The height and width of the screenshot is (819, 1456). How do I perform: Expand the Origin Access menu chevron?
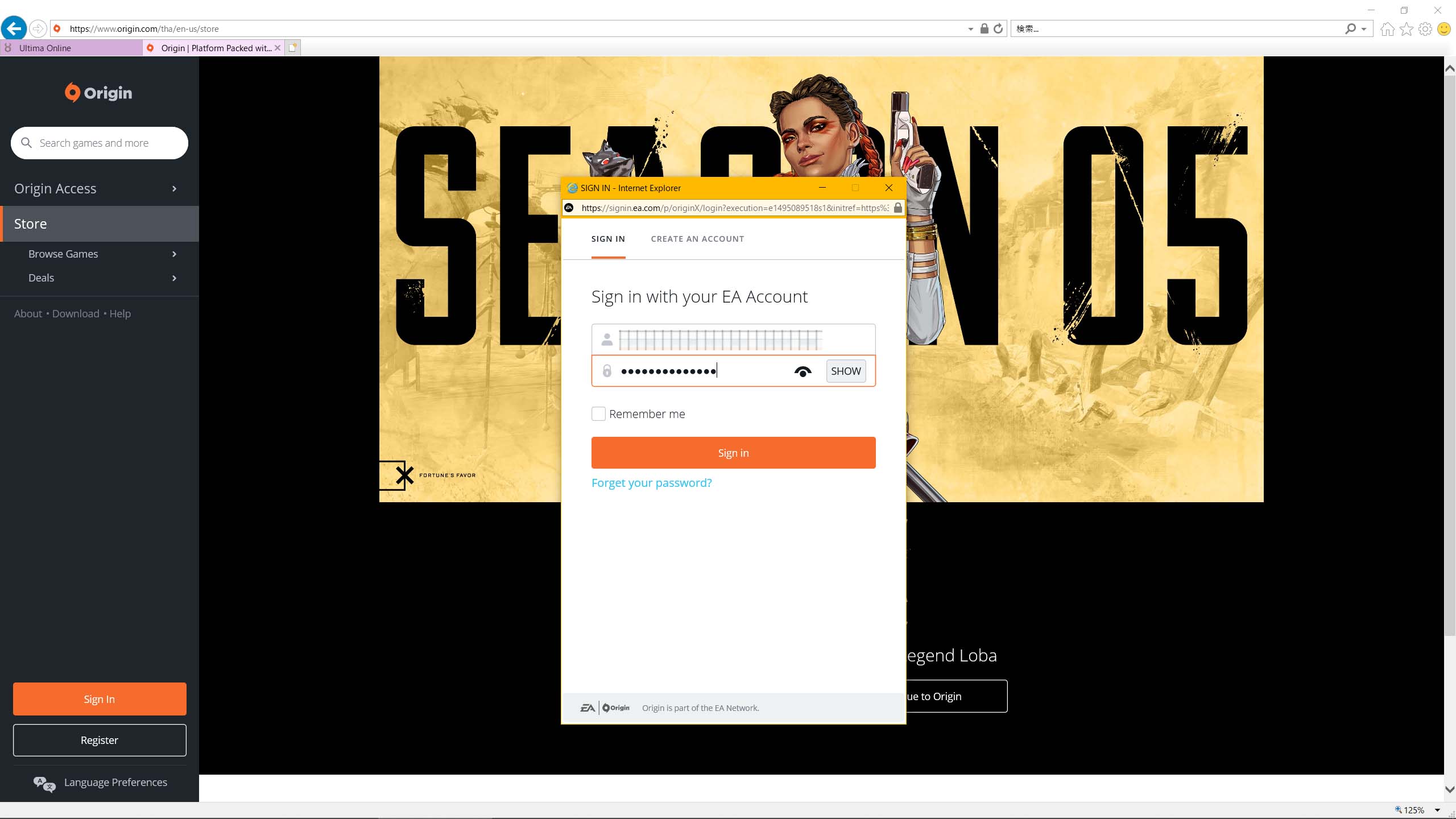pos(174,188)
